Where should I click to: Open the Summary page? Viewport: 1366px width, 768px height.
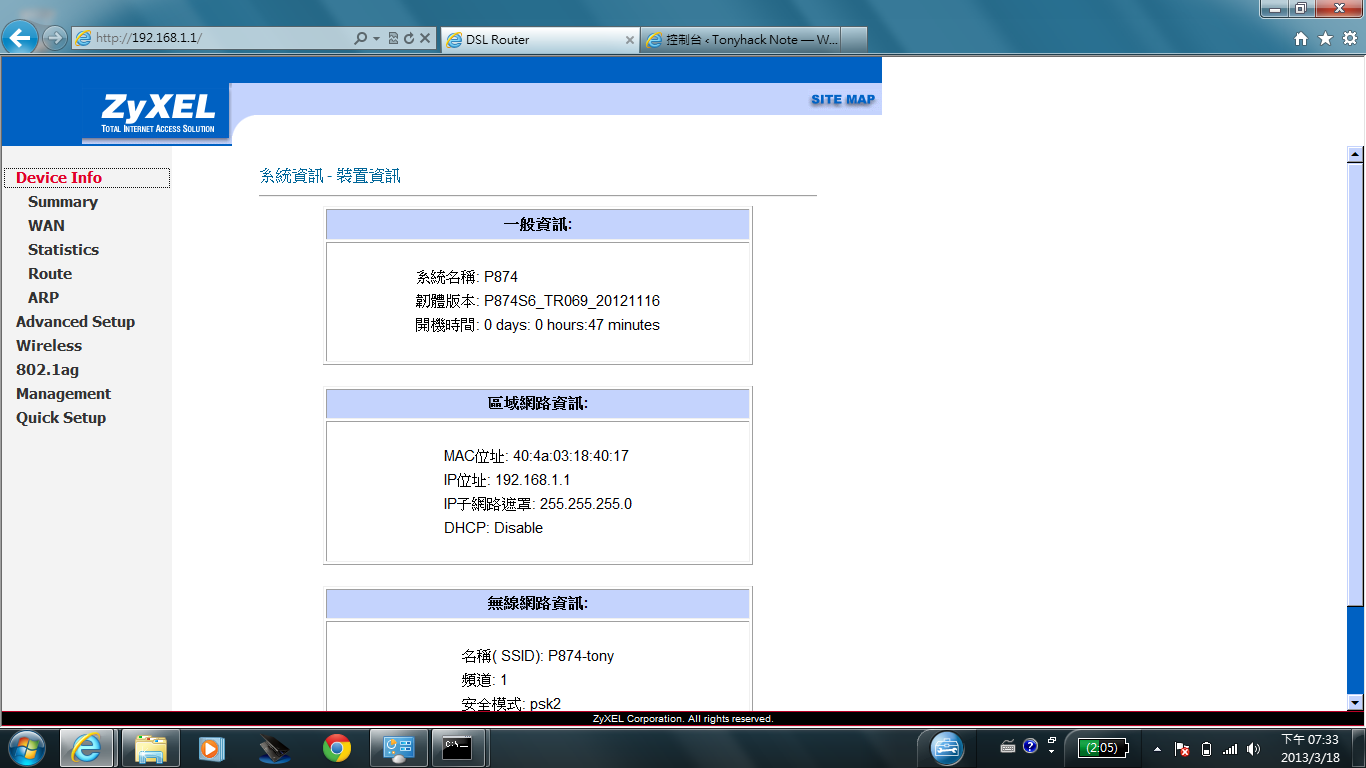click(63, 202)
